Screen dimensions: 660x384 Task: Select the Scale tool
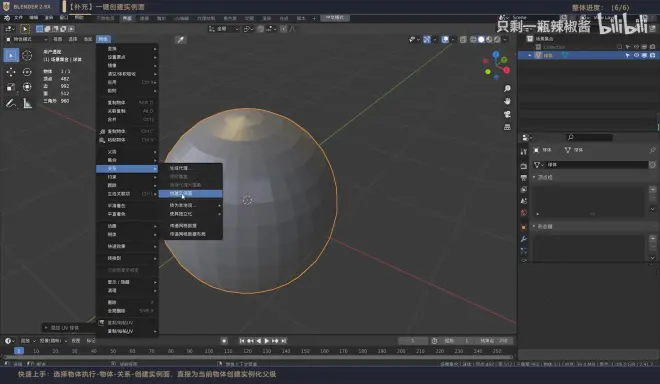(x=11, y=87)
